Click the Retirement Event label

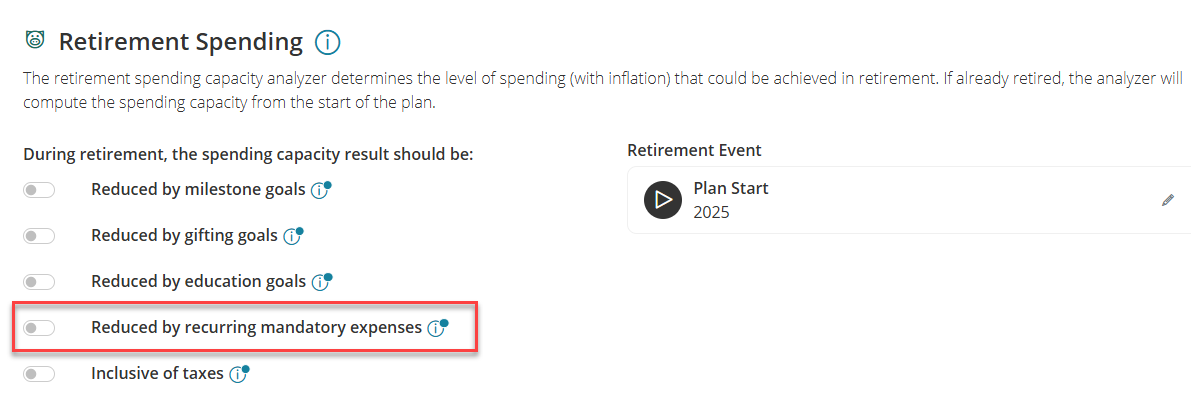pos(694,150)
